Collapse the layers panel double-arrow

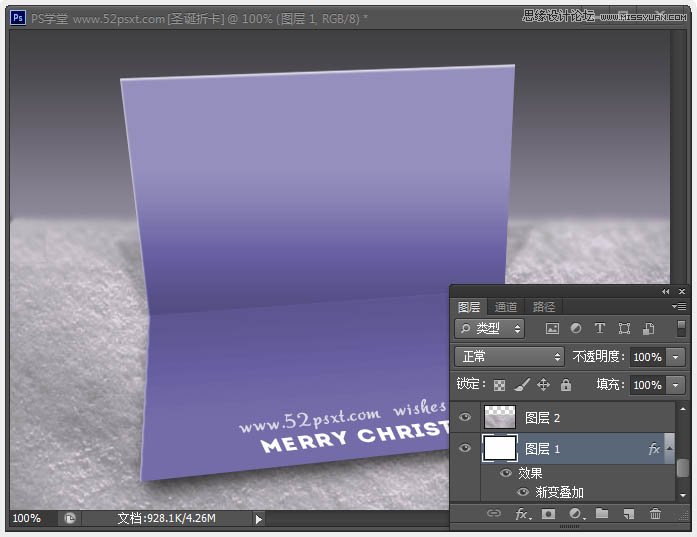click(665, 292)
